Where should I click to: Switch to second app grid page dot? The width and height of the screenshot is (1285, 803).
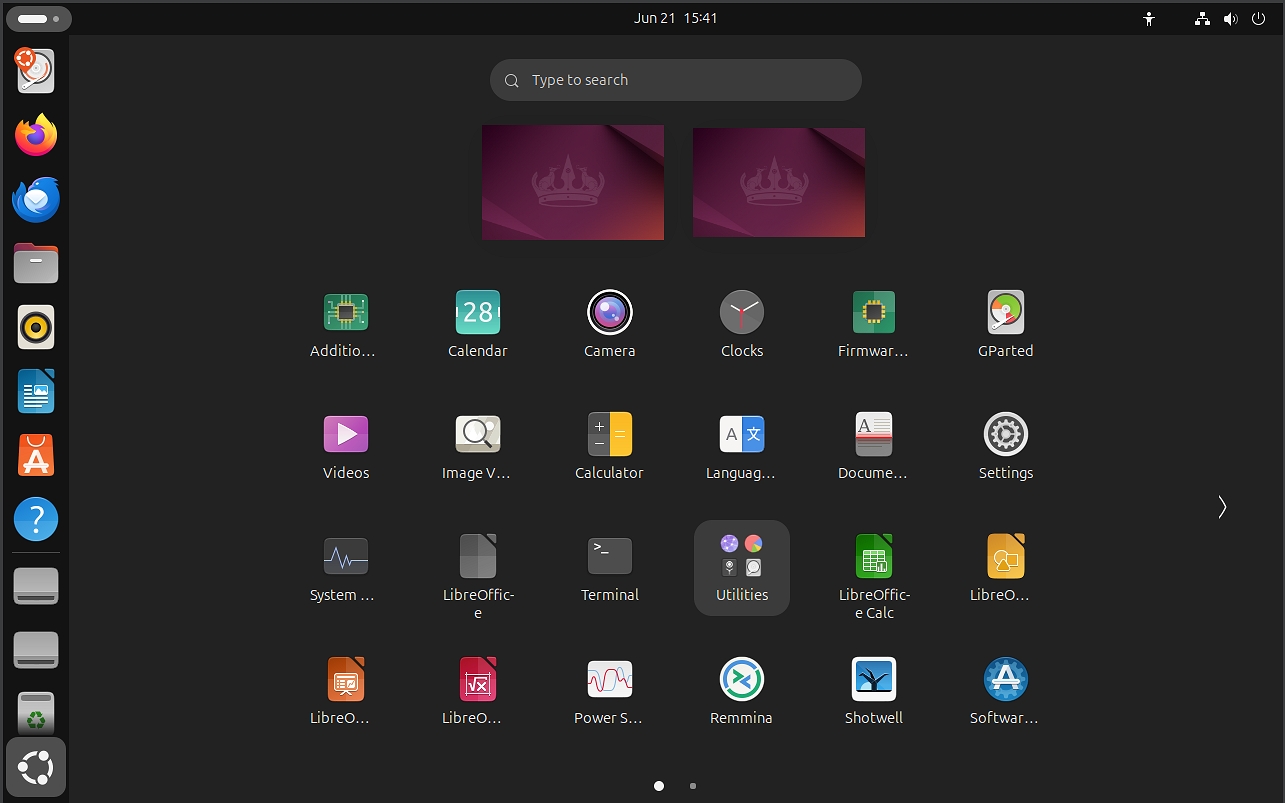coord(693,786)
